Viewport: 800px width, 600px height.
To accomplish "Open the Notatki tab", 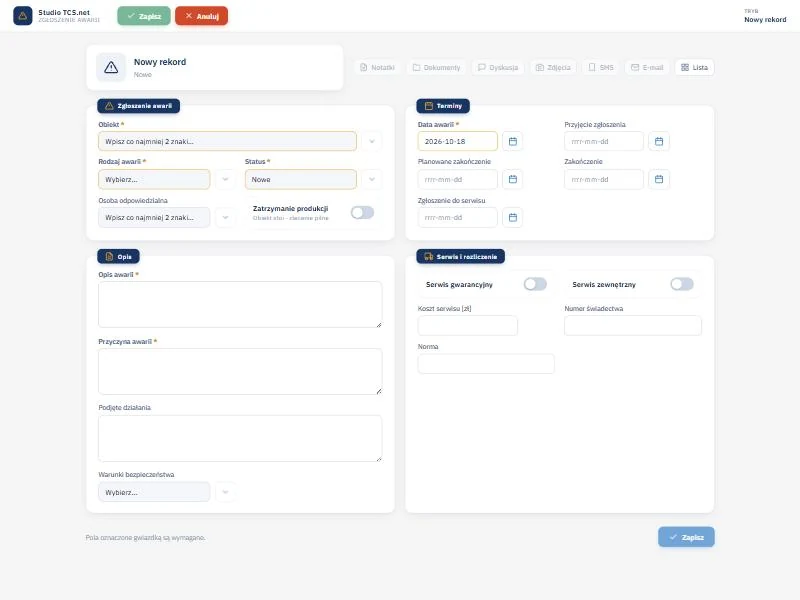I will coord(378,67).
